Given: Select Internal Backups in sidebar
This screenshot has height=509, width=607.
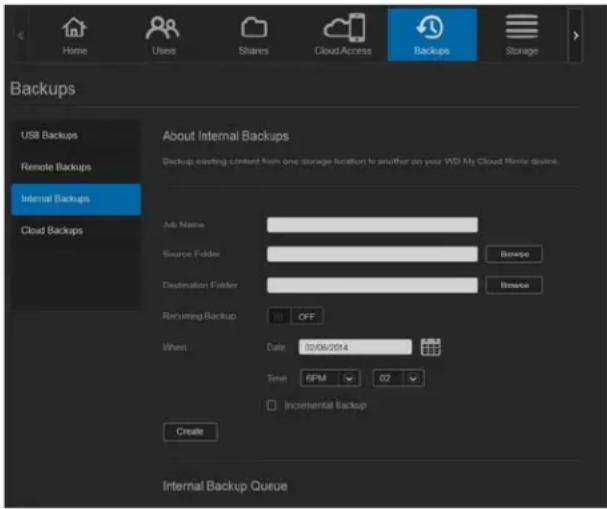Looking at the screenshot, I should (x=76, y=199).
